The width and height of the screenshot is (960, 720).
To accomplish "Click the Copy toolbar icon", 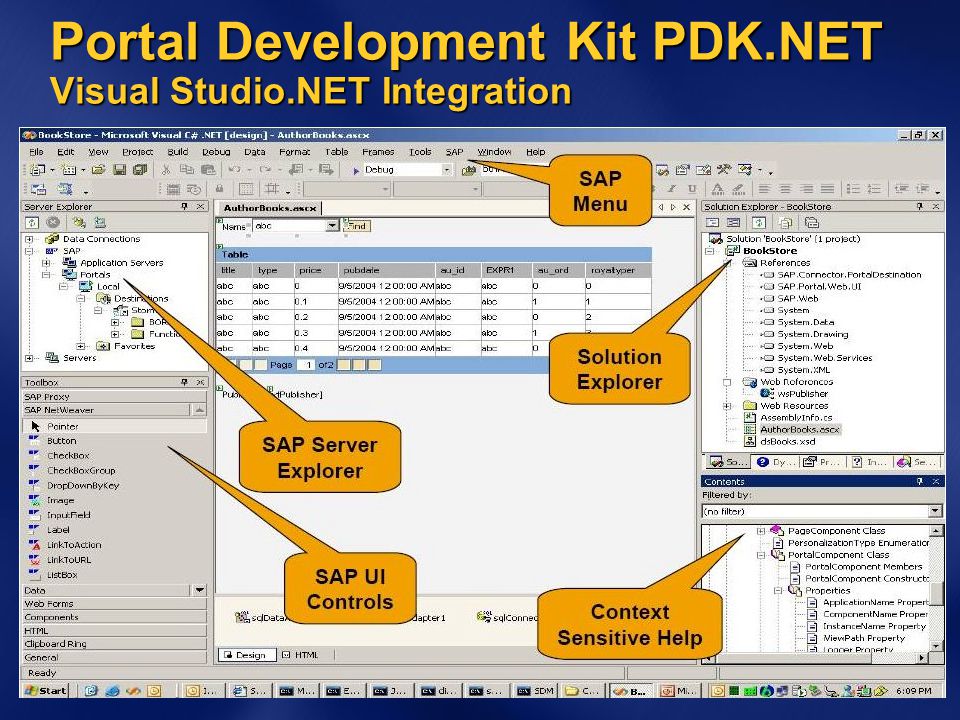I will click(x=187, y=170).
